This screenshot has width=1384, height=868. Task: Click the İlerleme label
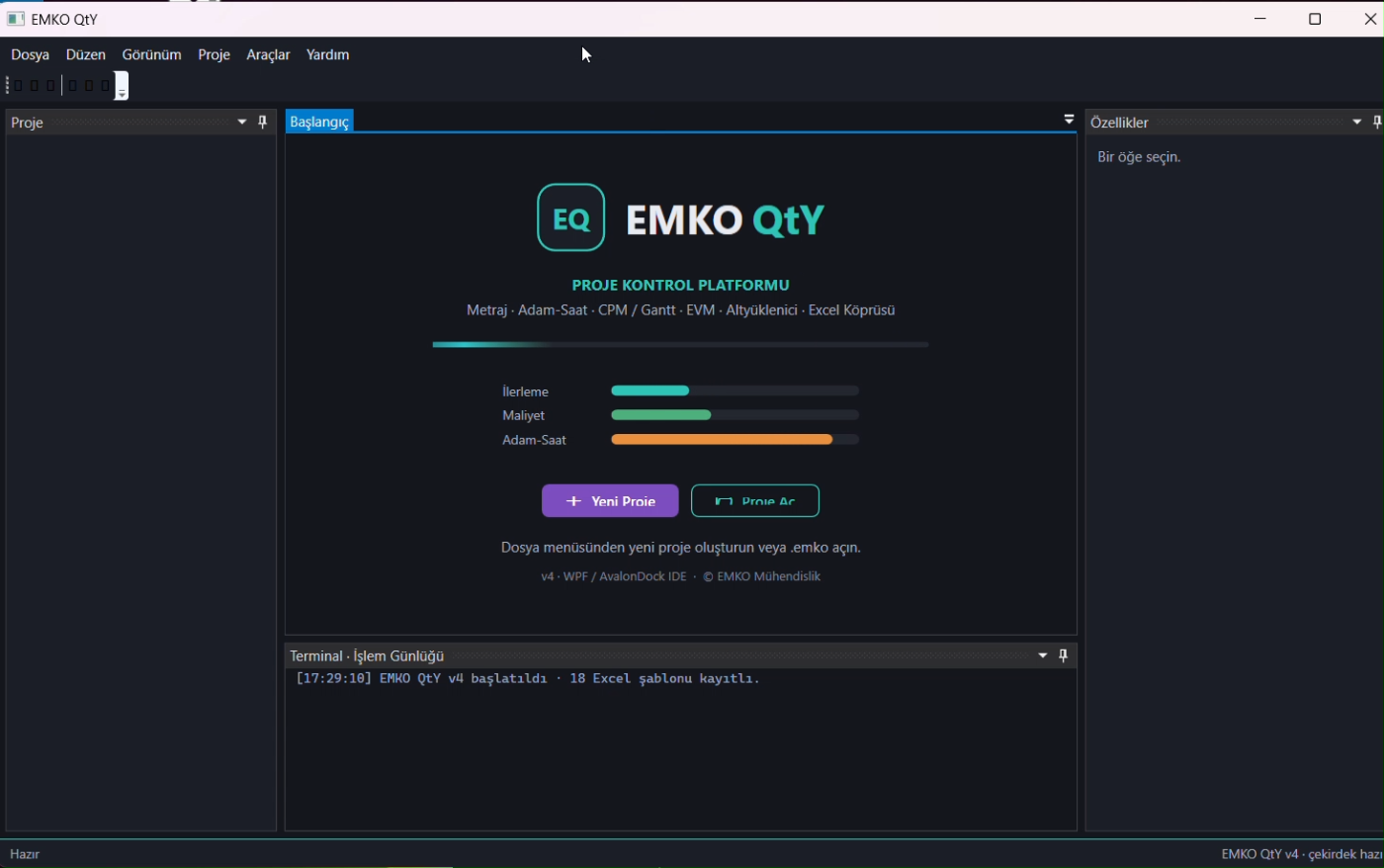point(525,391)
